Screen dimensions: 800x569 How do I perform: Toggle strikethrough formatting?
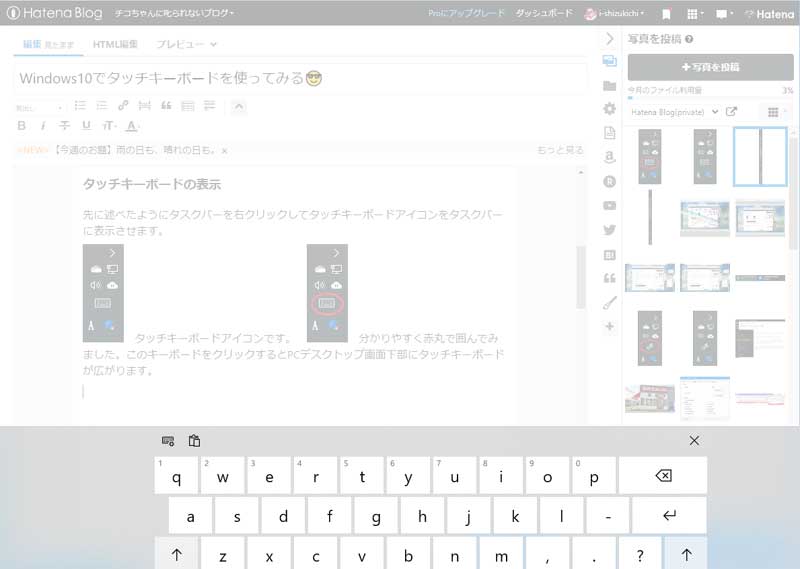(64, 126)
